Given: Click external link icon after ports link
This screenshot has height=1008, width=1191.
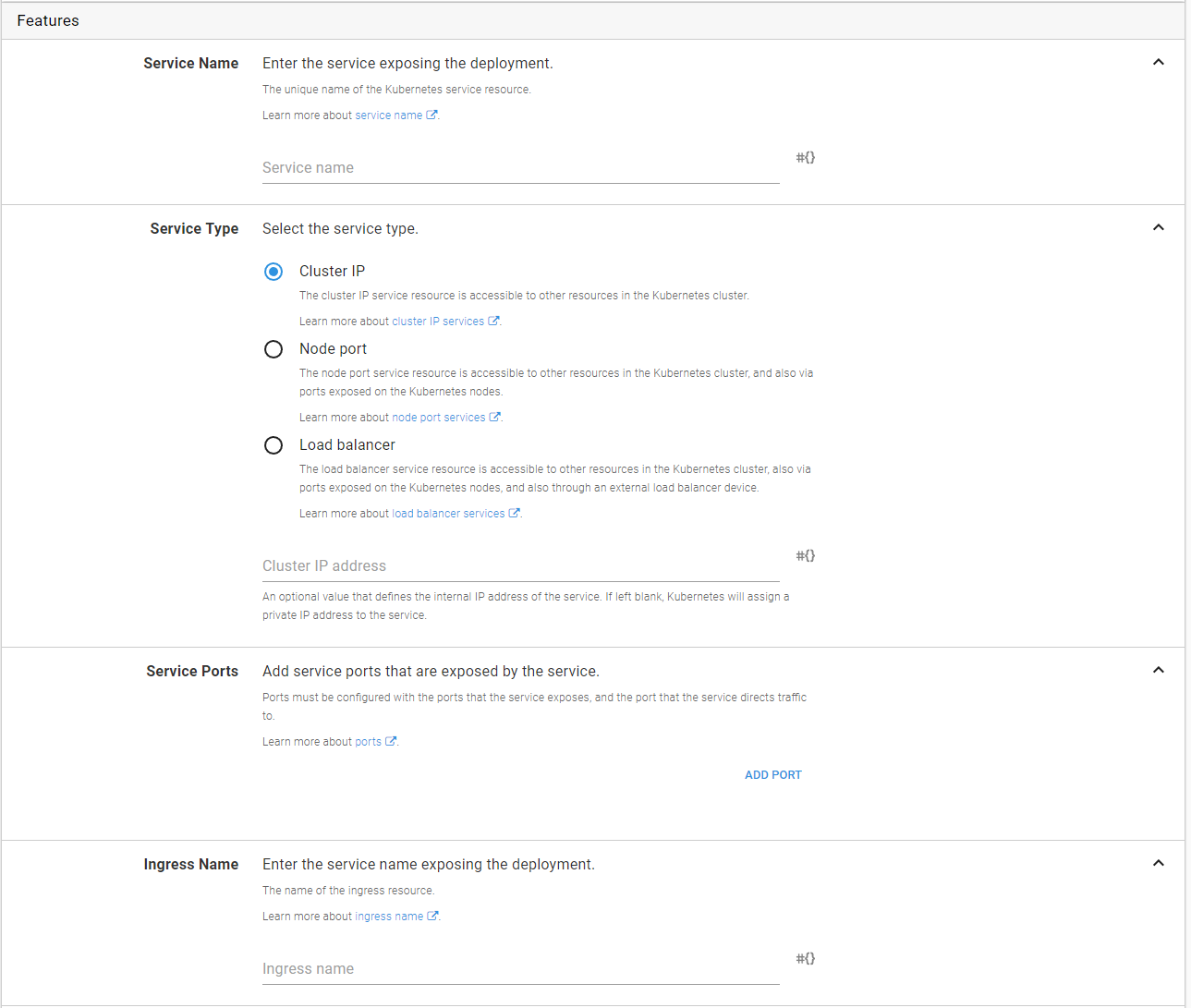Looking at the screenshot, I should click(x=391, y=742).
